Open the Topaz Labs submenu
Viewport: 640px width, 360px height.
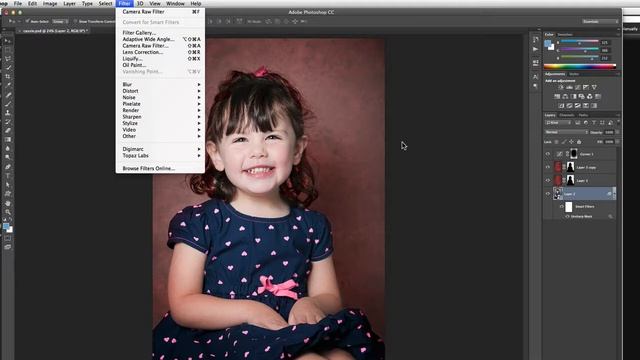160,156
